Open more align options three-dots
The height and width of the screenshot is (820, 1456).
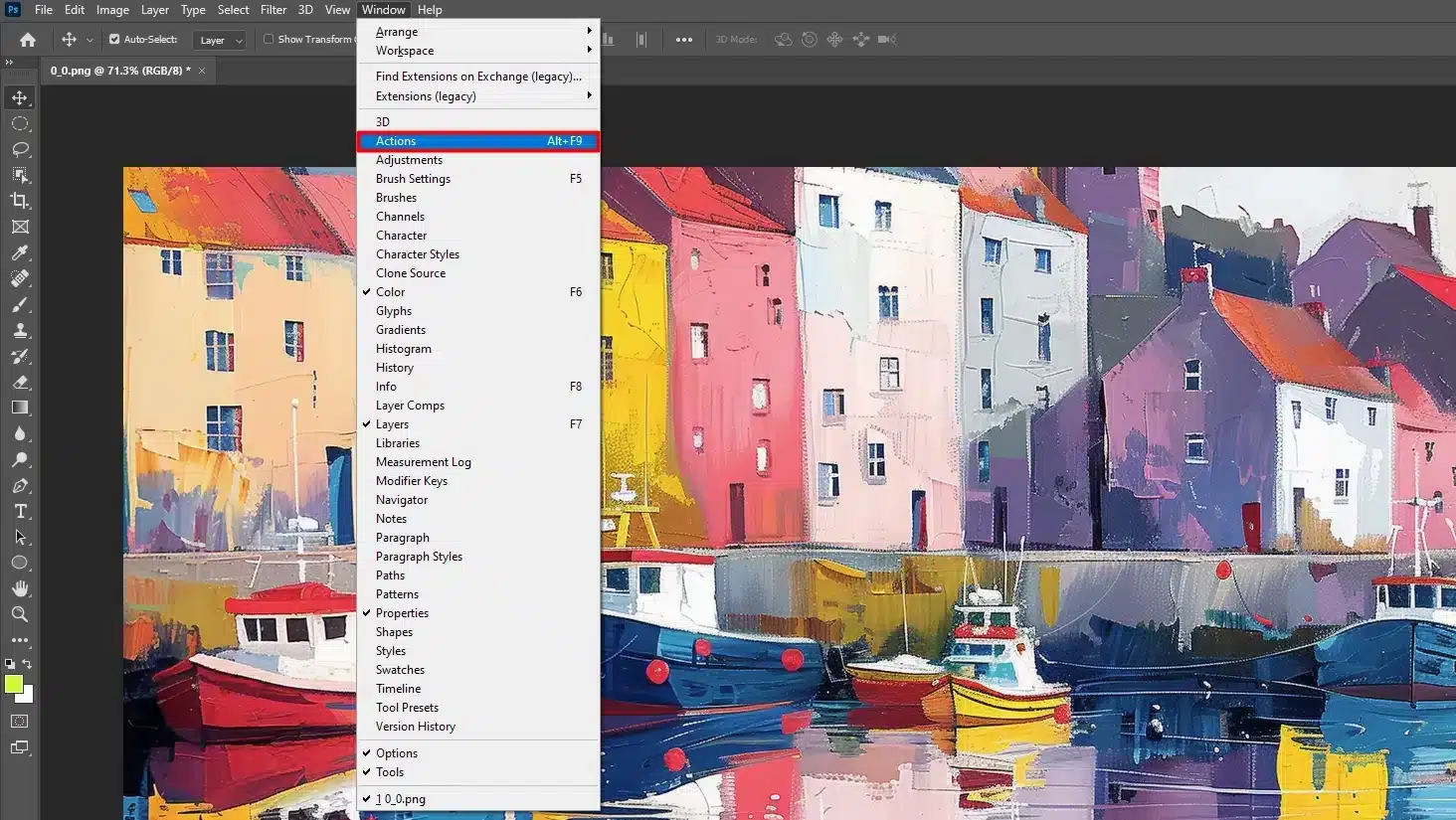pos(684,40)
